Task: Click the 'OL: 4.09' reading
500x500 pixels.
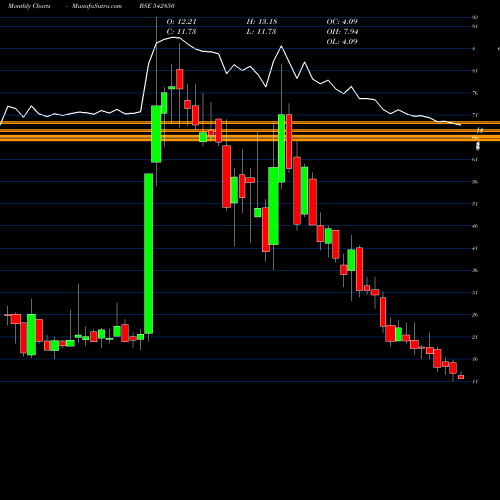Action: 342,42
